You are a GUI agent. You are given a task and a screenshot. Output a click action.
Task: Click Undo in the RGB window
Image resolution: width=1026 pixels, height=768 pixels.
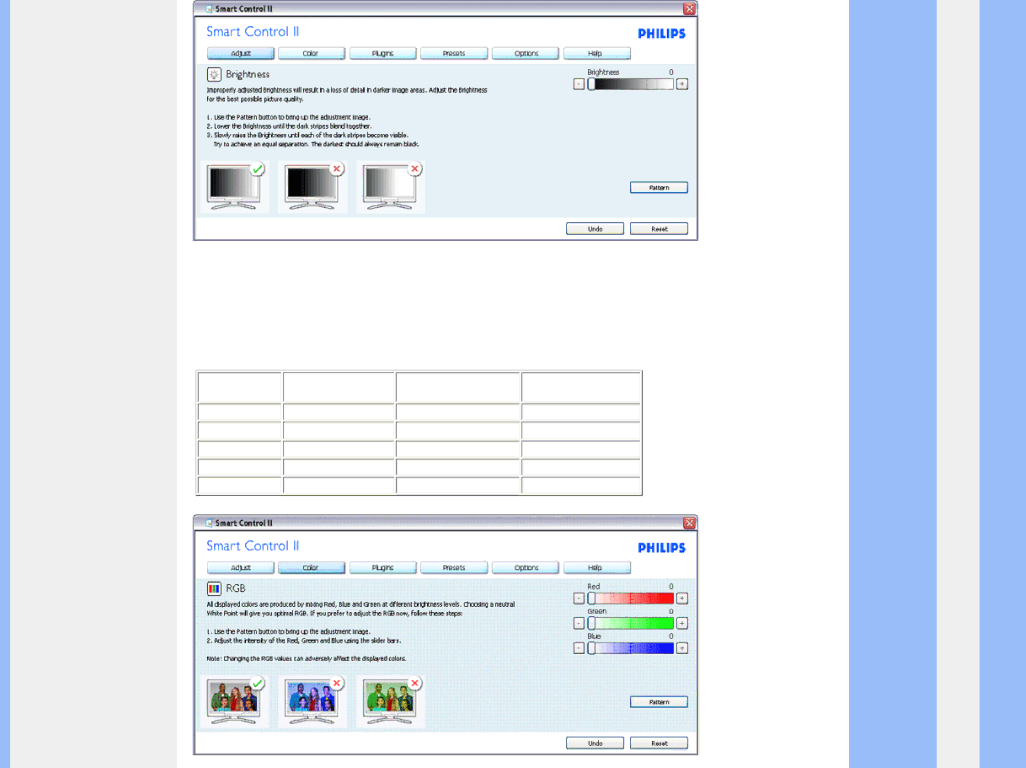coord(595,743)
